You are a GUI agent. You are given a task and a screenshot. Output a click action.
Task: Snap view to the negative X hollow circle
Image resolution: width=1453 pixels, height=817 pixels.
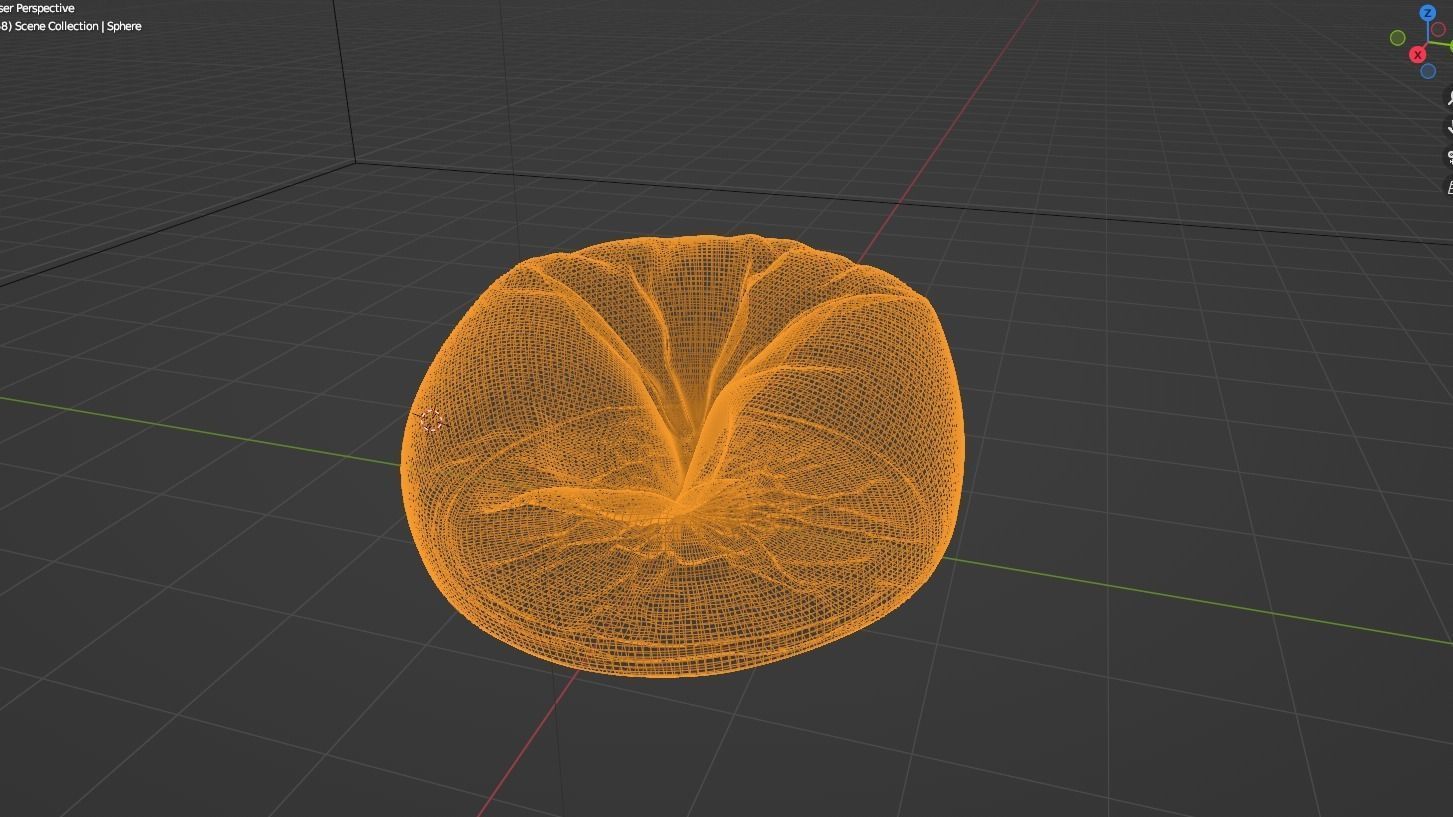[x=1438, y=29]
